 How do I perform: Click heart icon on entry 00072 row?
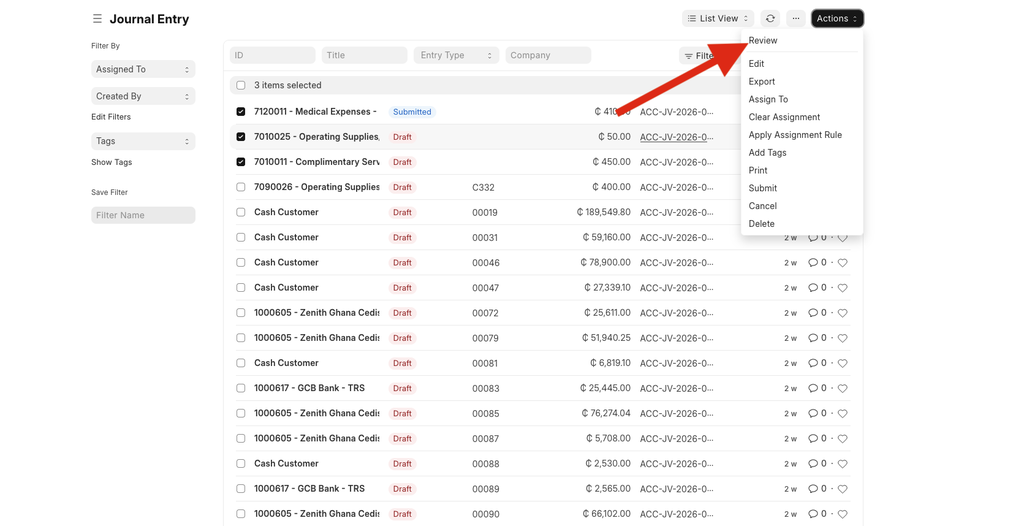(843, 313)
